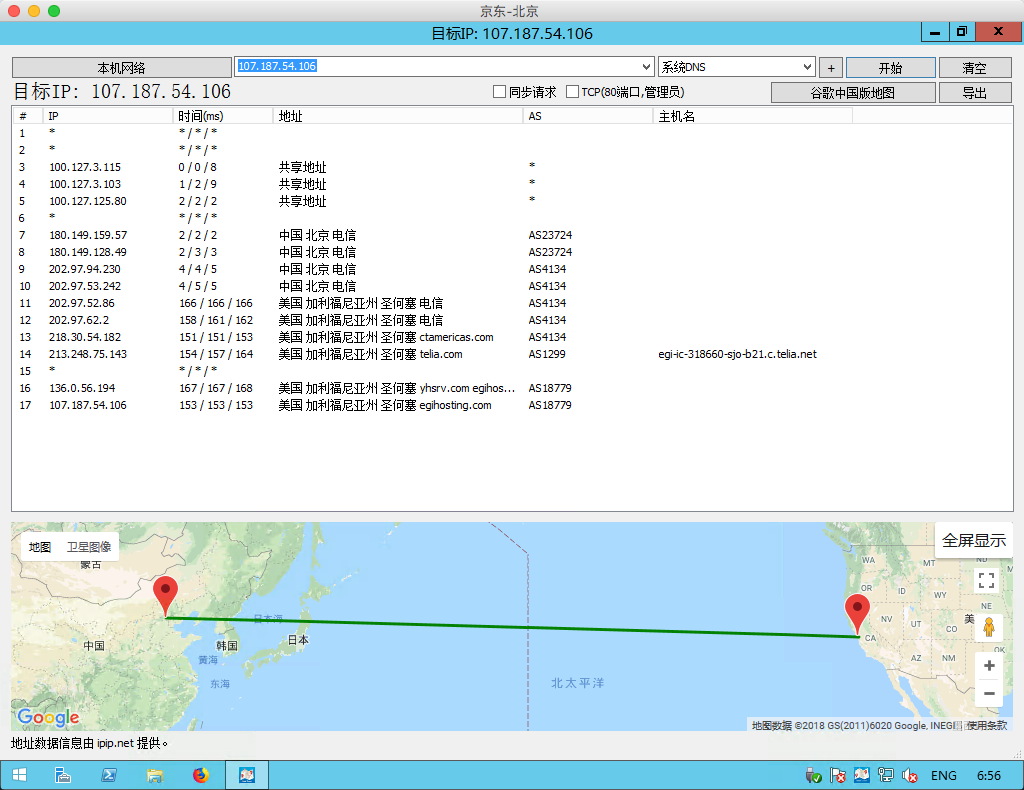1024x790 pixels.
Task: Select hop 14 row with IP 213.248.75.143
Action: tap(88, 354)
